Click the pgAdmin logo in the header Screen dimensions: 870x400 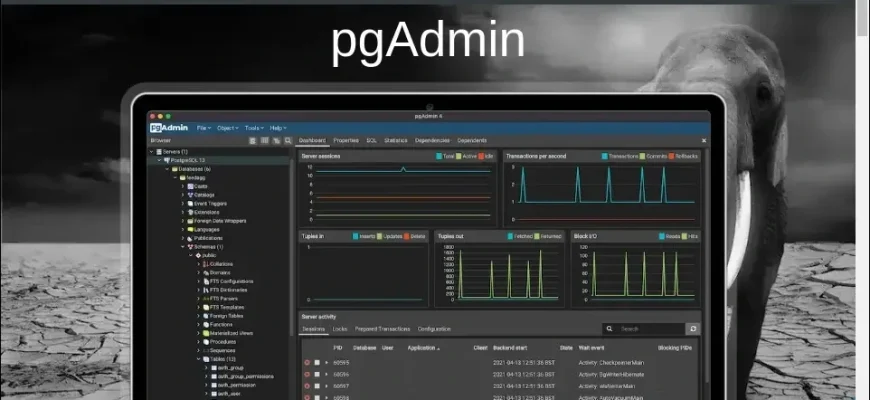pyautogui.click(x=168, y=128)
